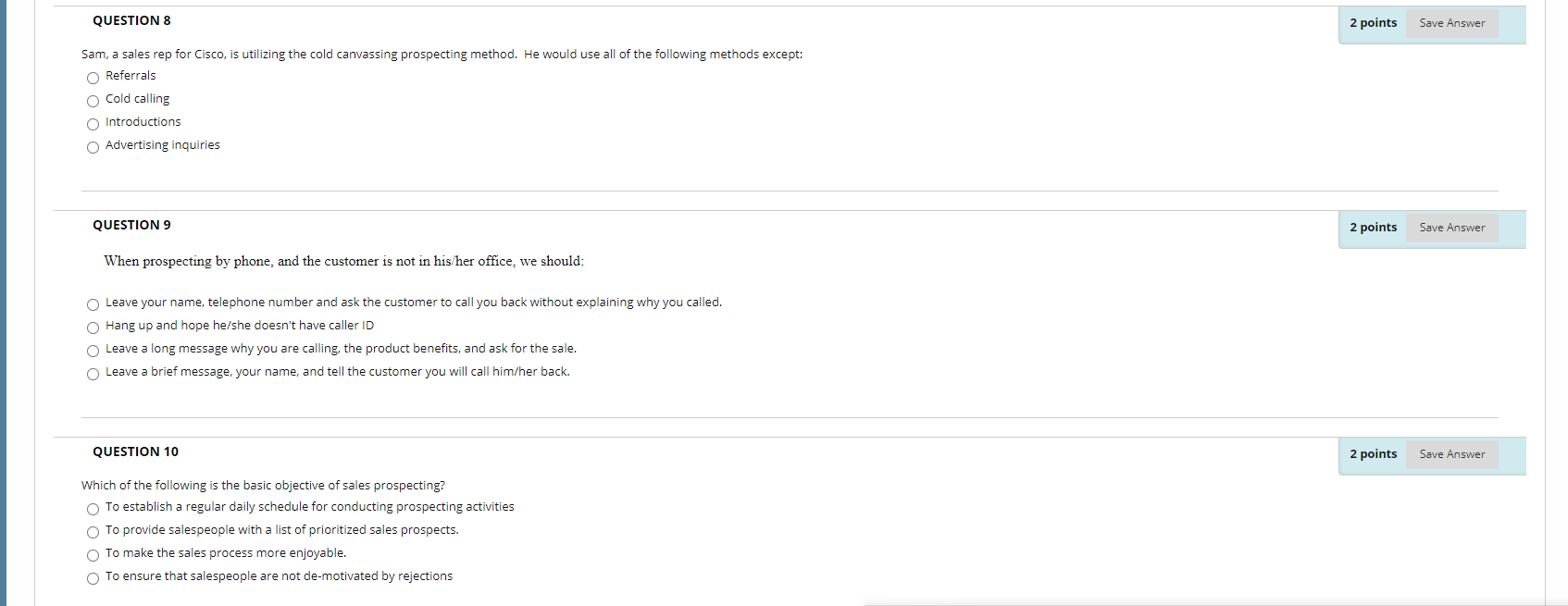Click the QUESTION 8 heading
Image resolution: width=1568 pixels, height=606 pixels.
131,19
